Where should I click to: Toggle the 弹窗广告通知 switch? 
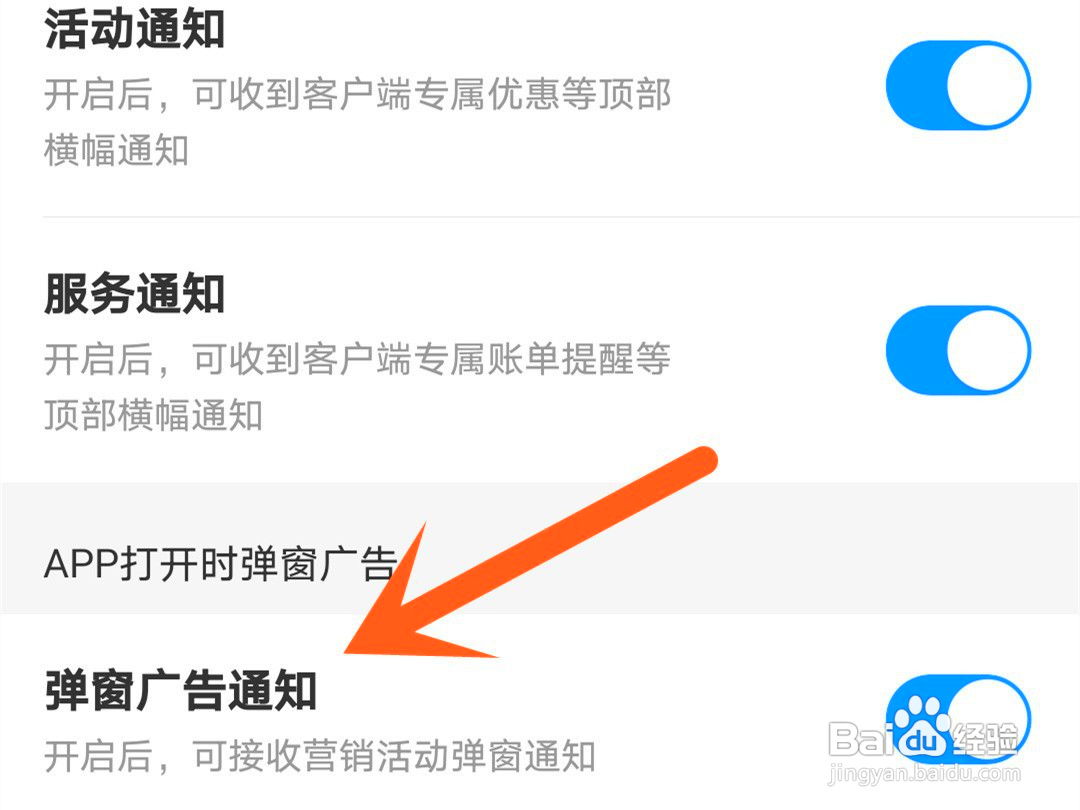958,718
